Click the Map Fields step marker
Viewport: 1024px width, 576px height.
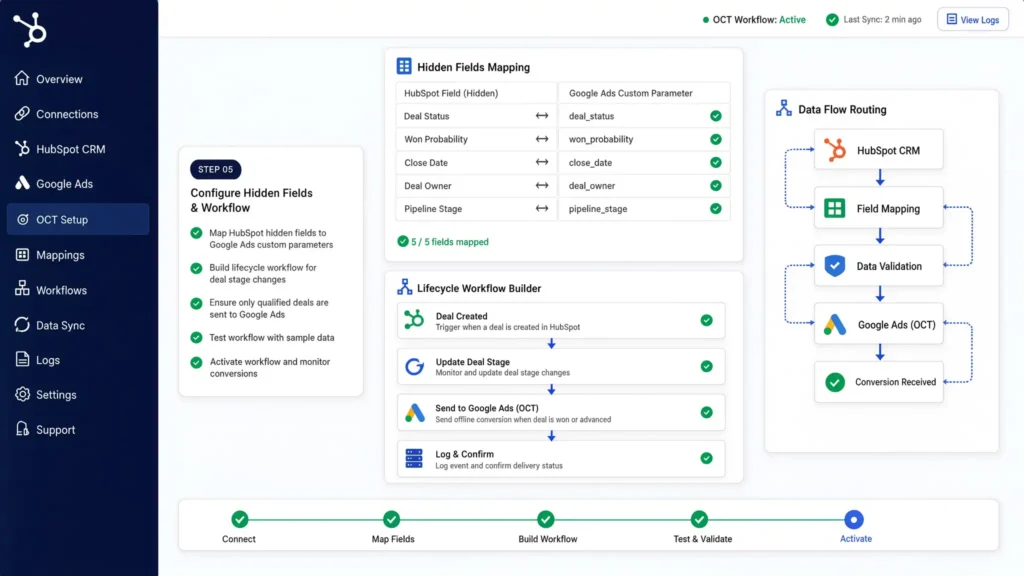[x=391, y=519]
